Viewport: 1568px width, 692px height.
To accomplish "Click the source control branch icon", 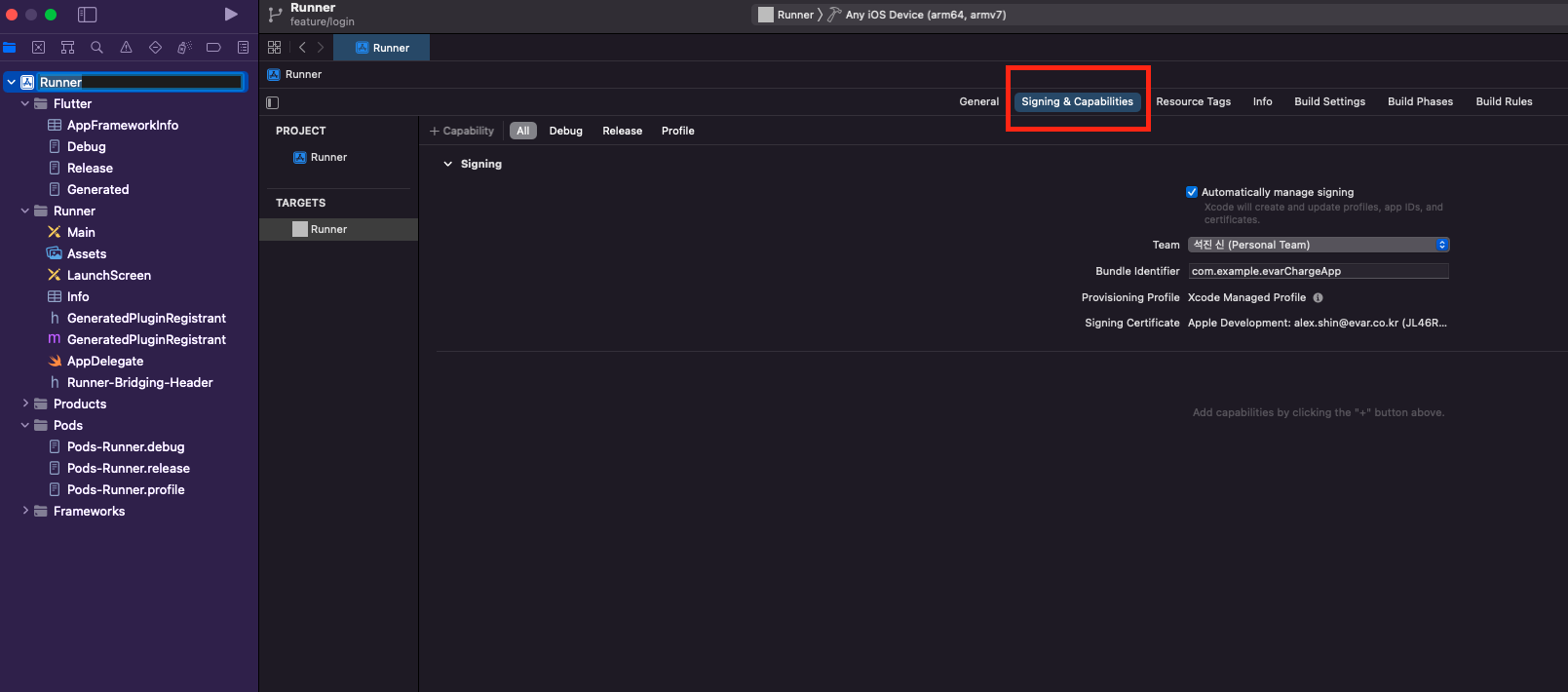I will click(x=275, y=15).
